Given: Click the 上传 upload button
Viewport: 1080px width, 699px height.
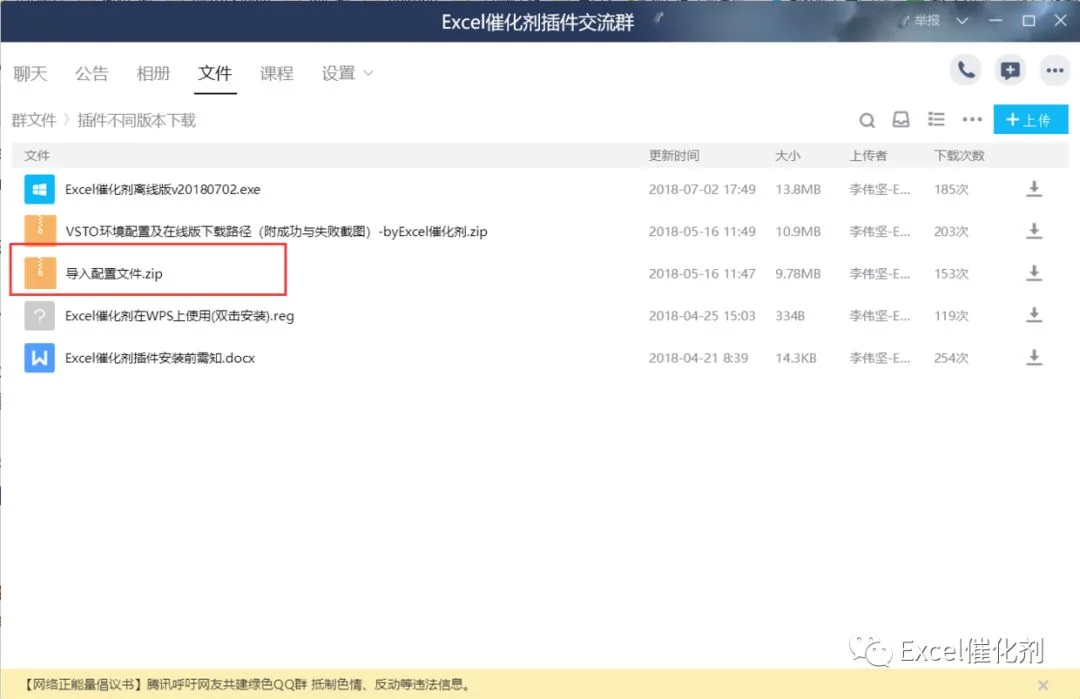Looking at the screenshot, I should (x=1030, y=120).
